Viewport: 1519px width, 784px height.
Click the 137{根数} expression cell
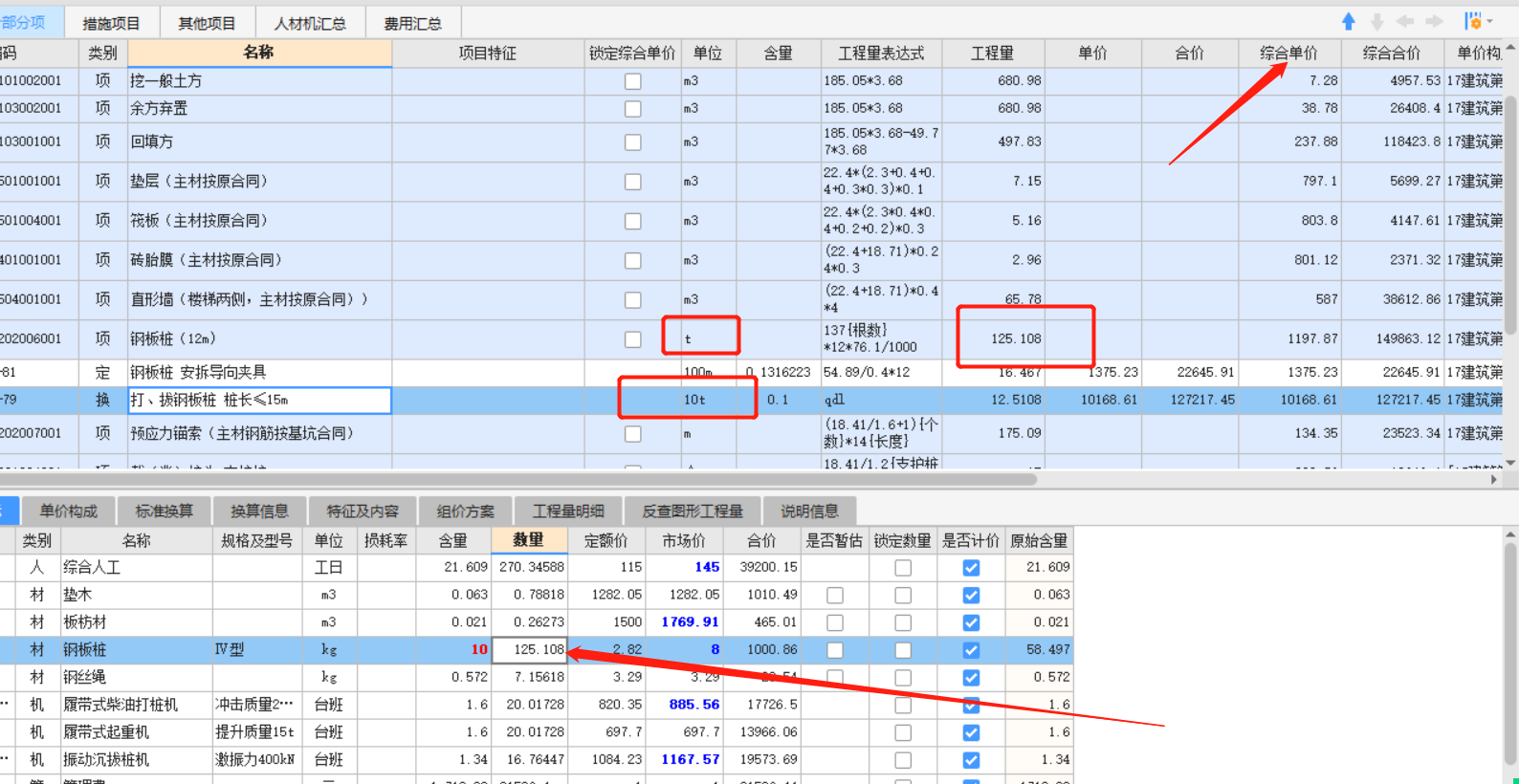click(x=881, y=338)
